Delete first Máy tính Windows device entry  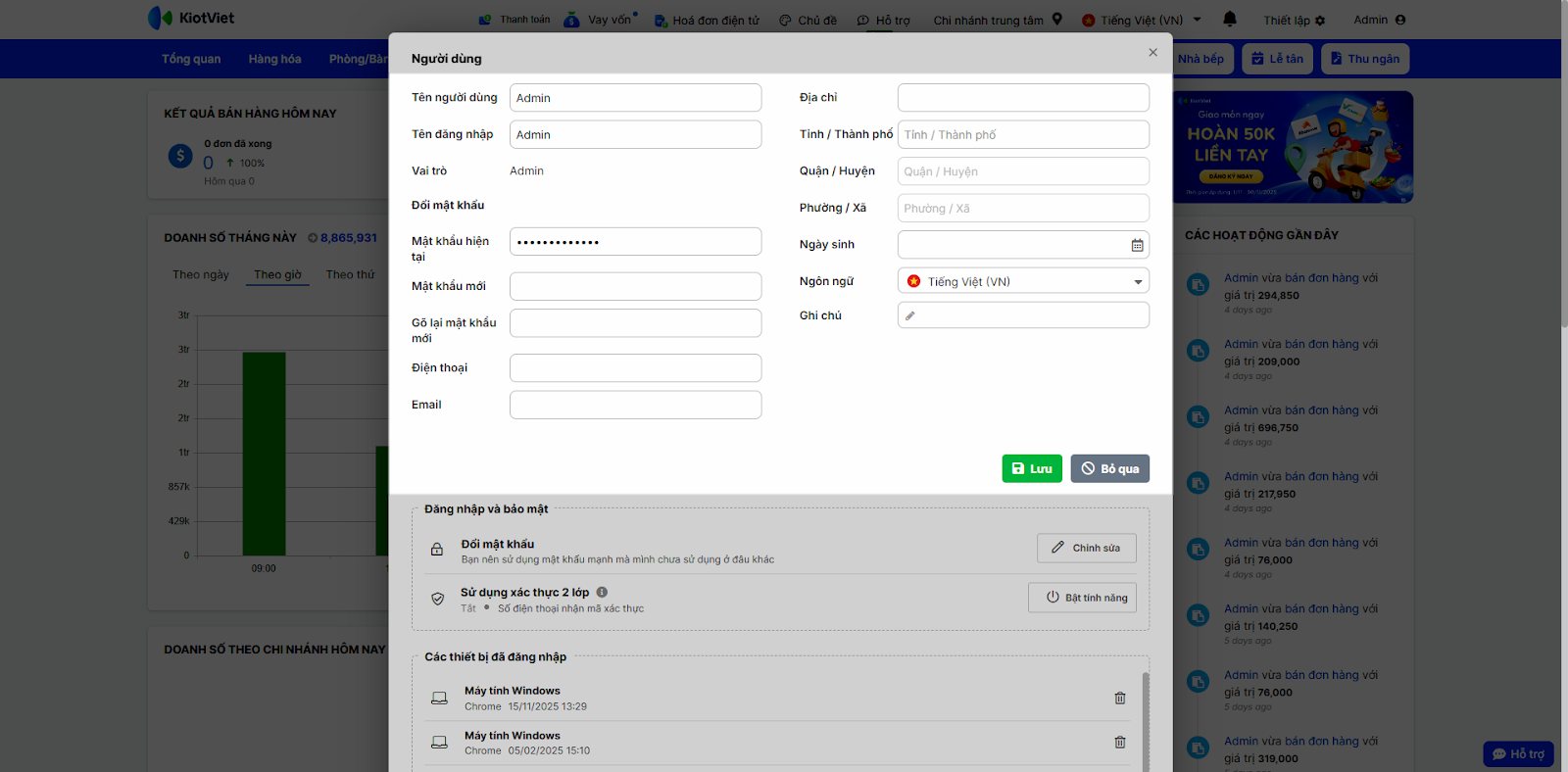pyautogui.click(x=1119, y=699)
